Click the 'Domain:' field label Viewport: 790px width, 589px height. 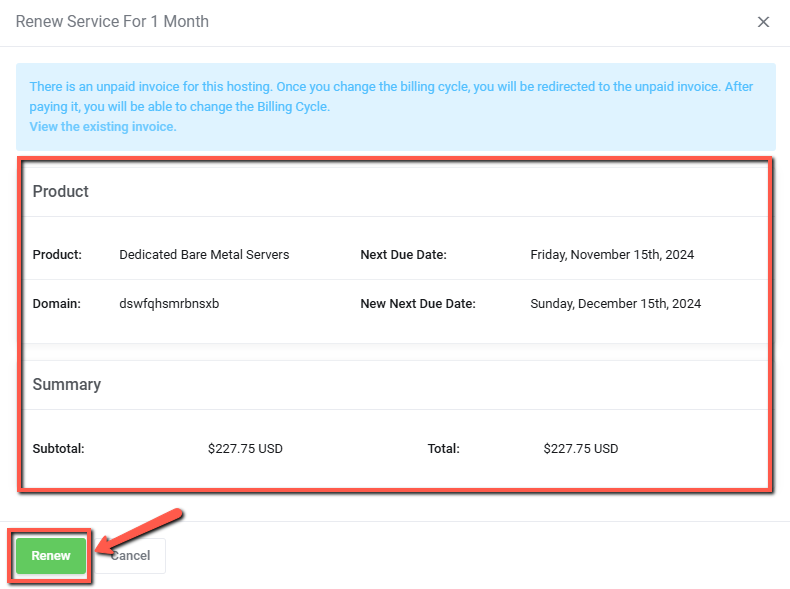coord(56,304)
